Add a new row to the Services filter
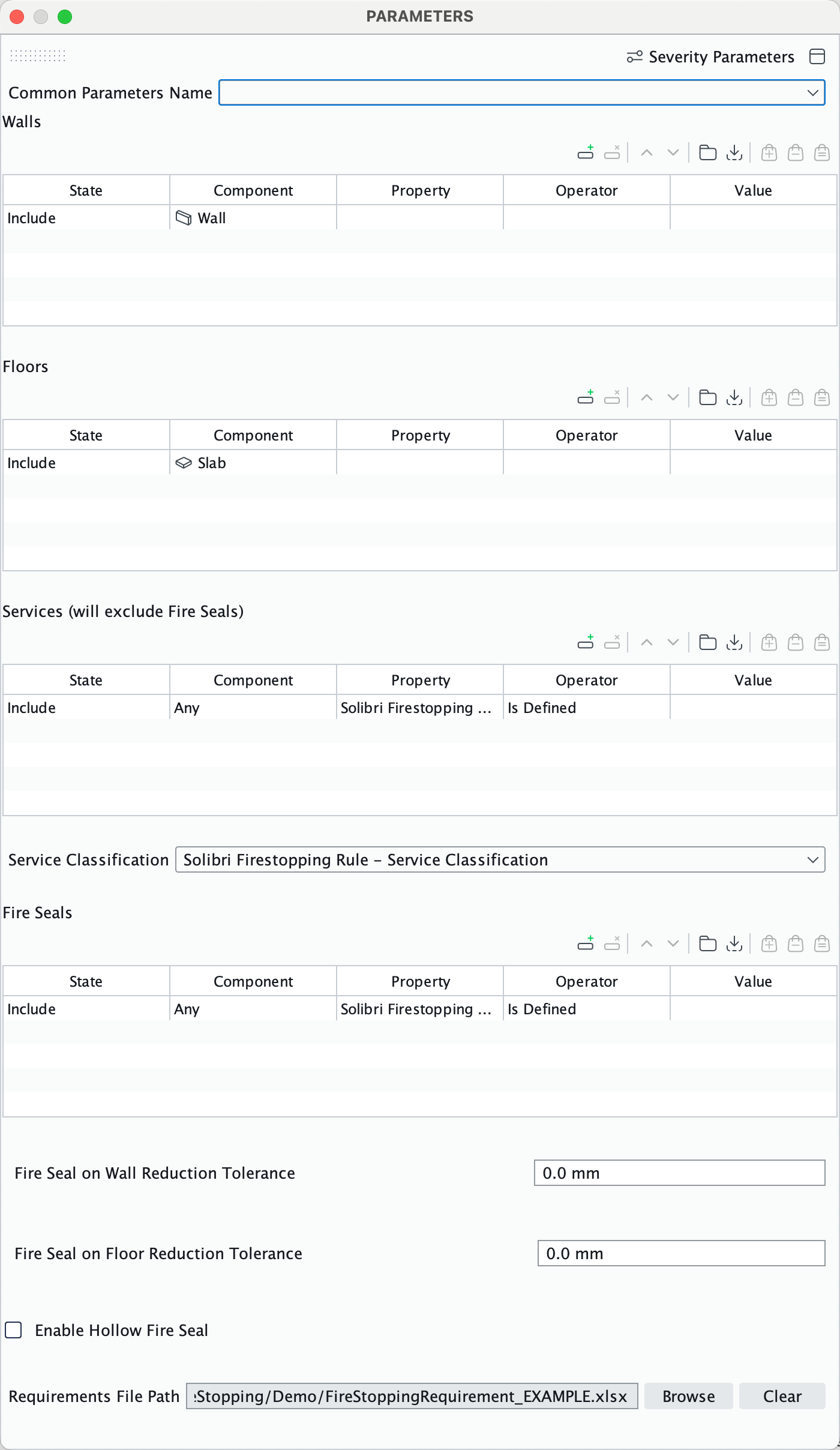 tap(586, 642)
